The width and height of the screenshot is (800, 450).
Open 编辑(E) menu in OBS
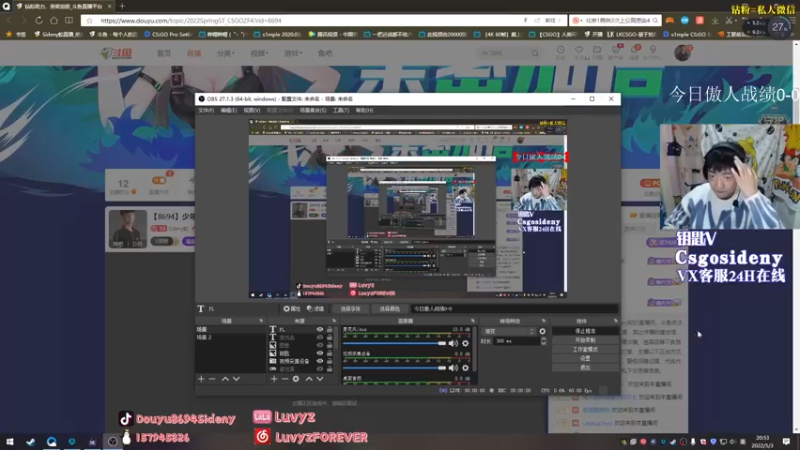229,110
